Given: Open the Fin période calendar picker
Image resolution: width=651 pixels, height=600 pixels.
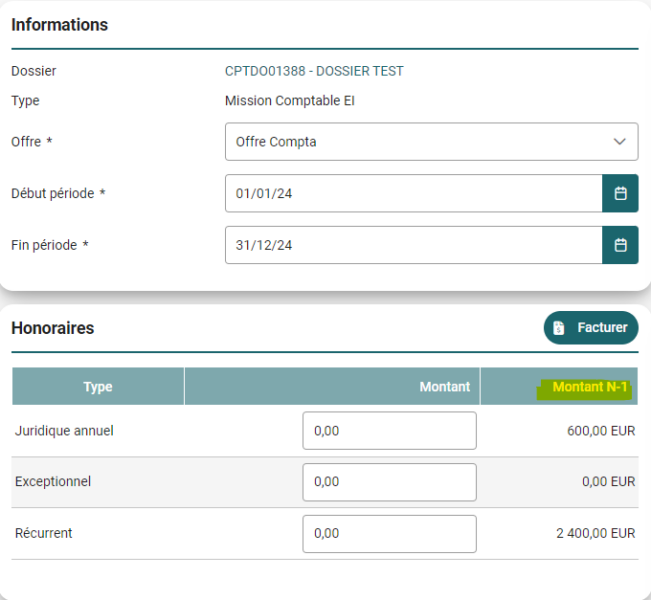Looking at the screenshot, I should tap(620, 245).
